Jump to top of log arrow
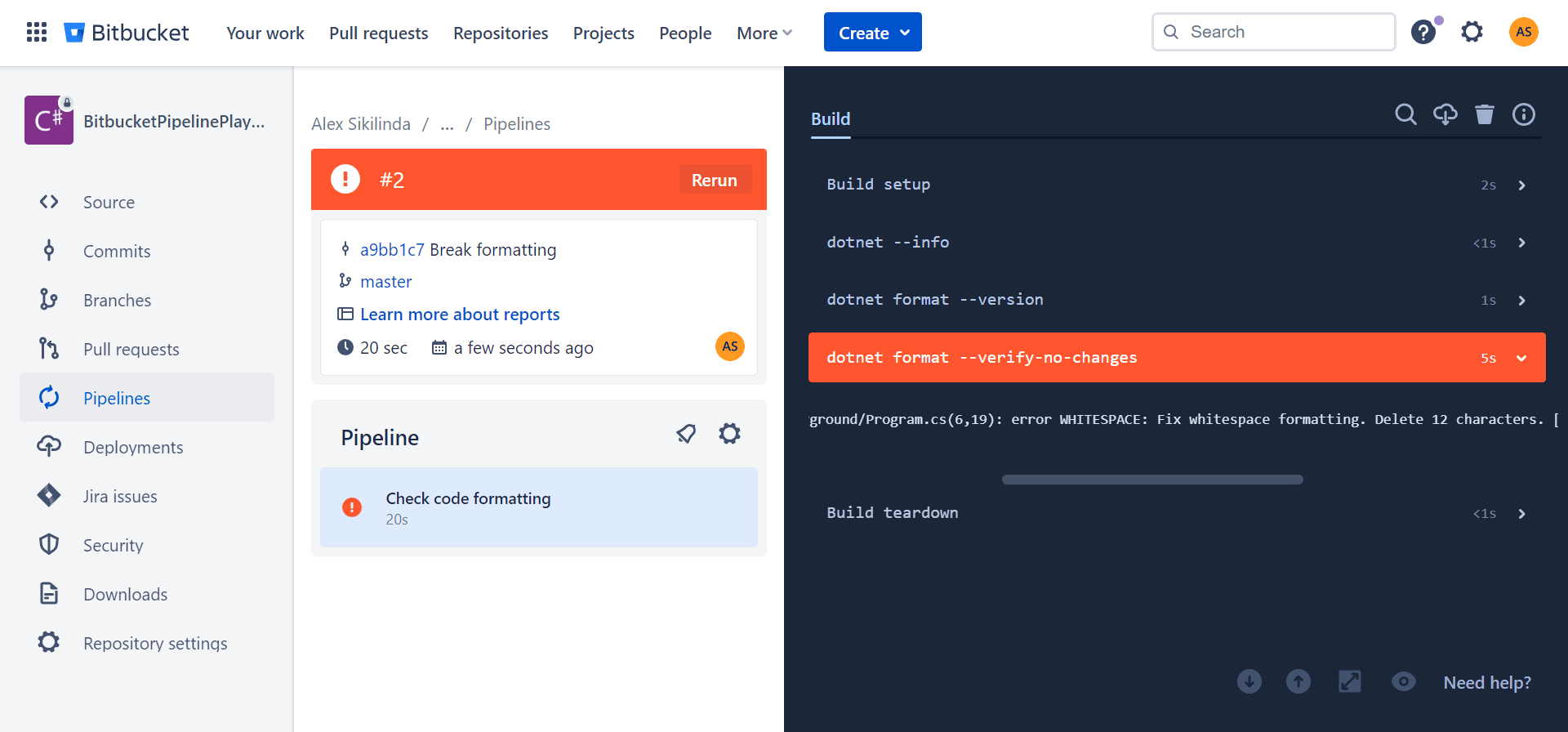Screen dimensions: 1568x732 pos(1298,681)
